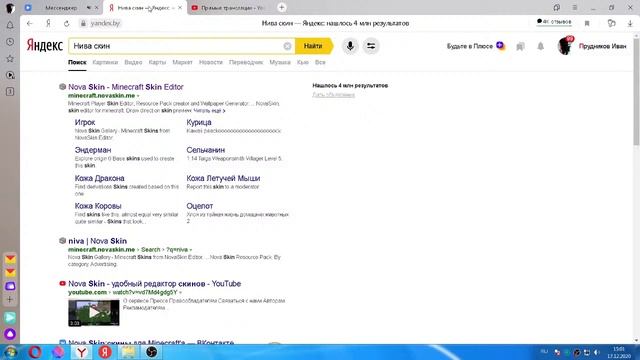Open OBS Studio from taskbar
This screenshot has height=360, width=640.
click(x=151, y=352)
